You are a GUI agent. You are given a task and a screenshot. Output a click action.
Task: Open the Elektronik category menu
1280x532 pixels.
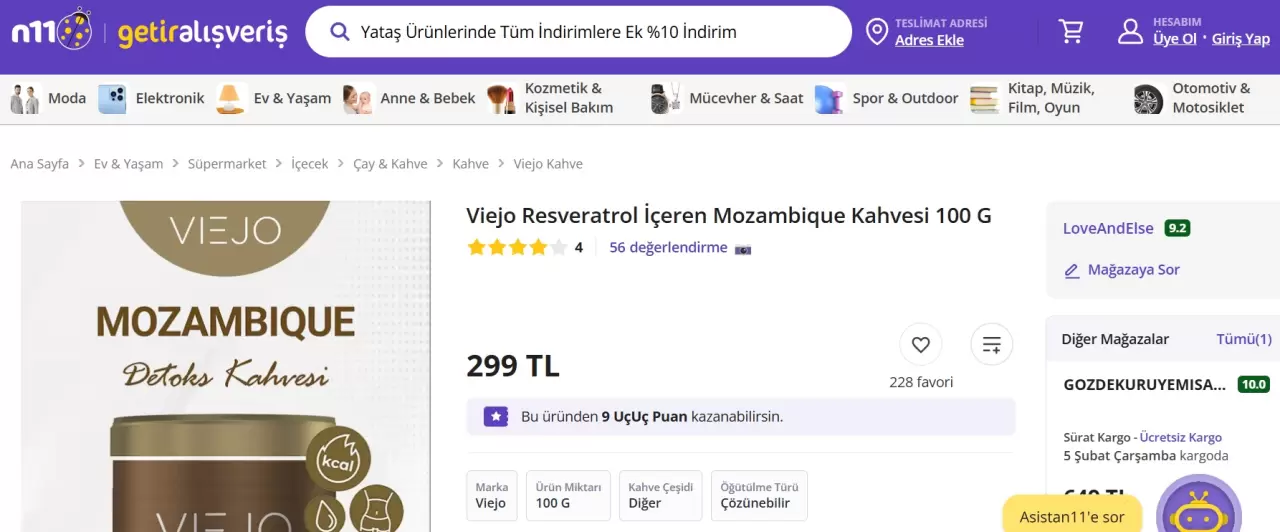[153, 98]
